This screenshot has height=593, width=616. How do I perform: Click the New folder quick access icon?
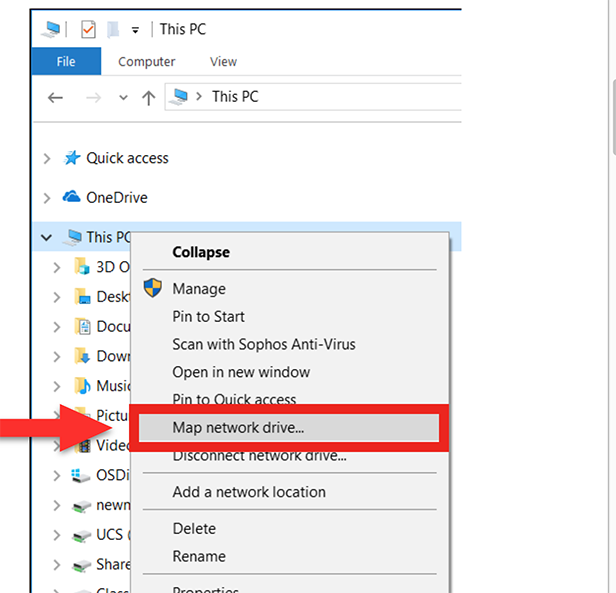tap(113, 29)
